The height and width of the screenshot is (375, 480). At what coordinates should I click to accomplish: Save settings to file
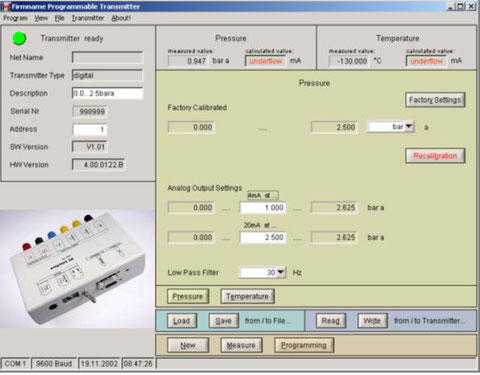[x=223, y=321]
